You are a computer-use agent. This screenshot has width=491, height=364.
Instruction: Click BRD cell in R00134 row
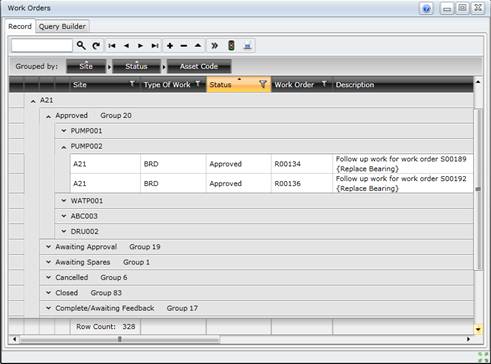[173, 164]
